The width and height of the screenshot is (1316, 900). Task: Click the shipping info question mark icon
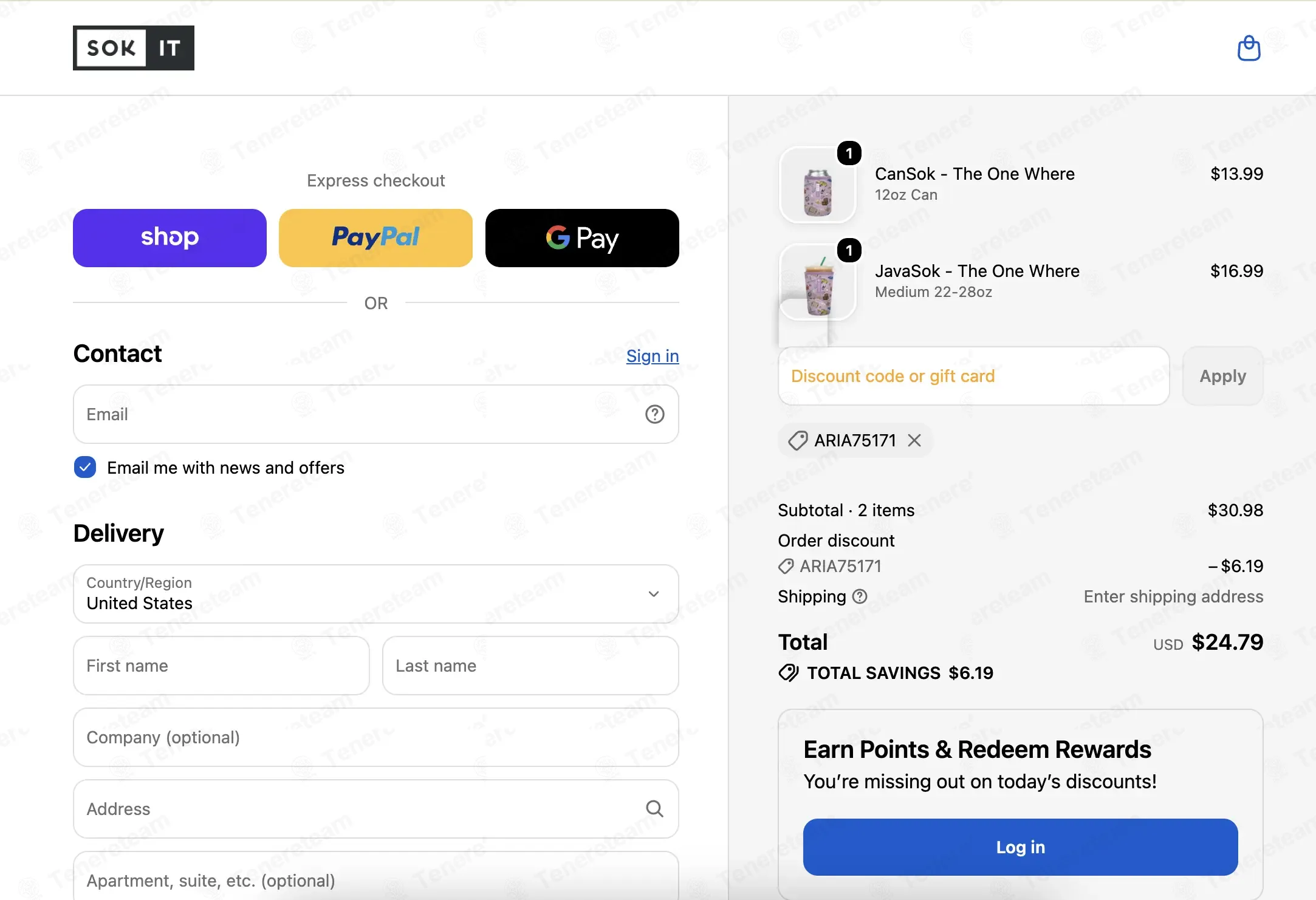tap(860, 596)
